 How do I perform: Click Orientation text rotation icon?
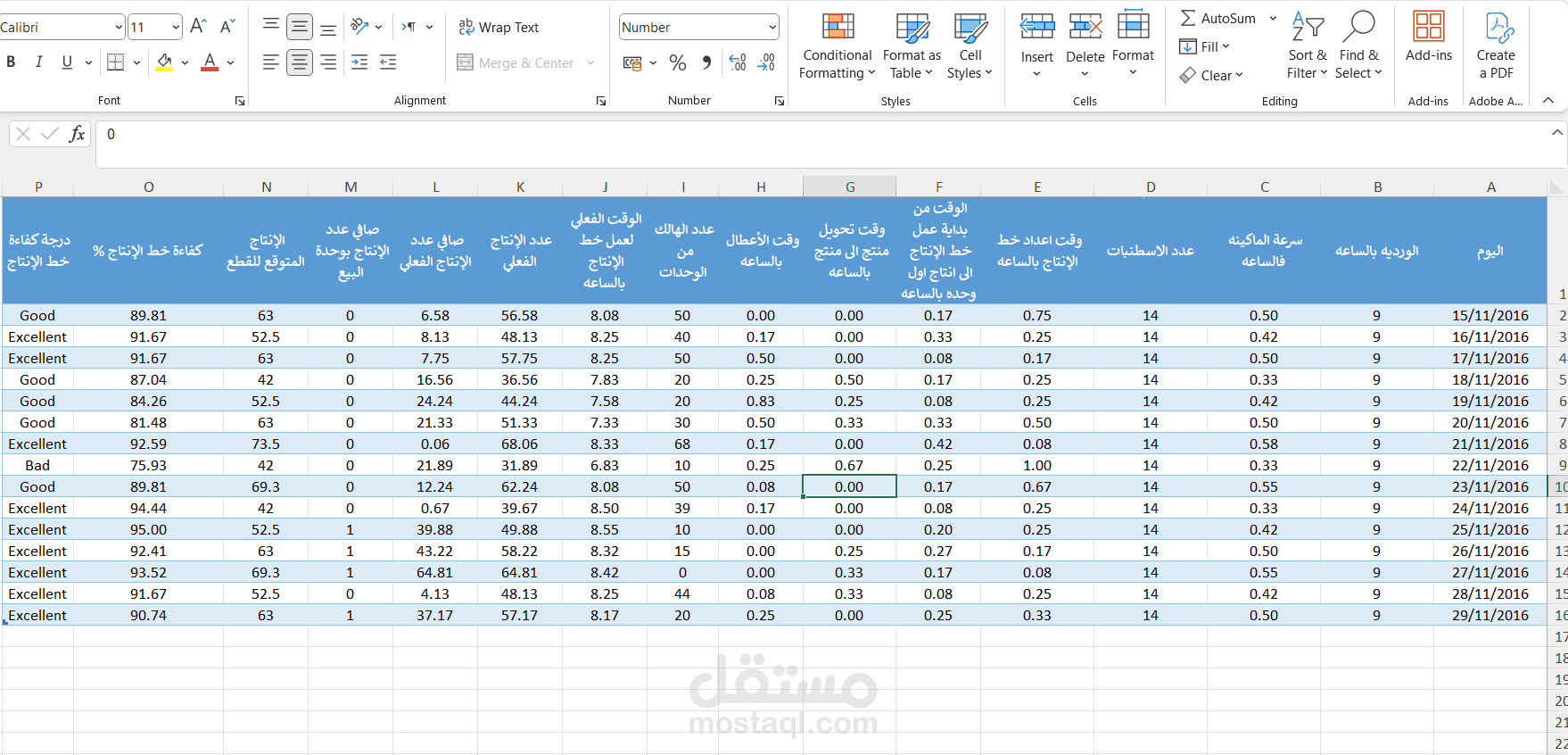tap(359, 27)
